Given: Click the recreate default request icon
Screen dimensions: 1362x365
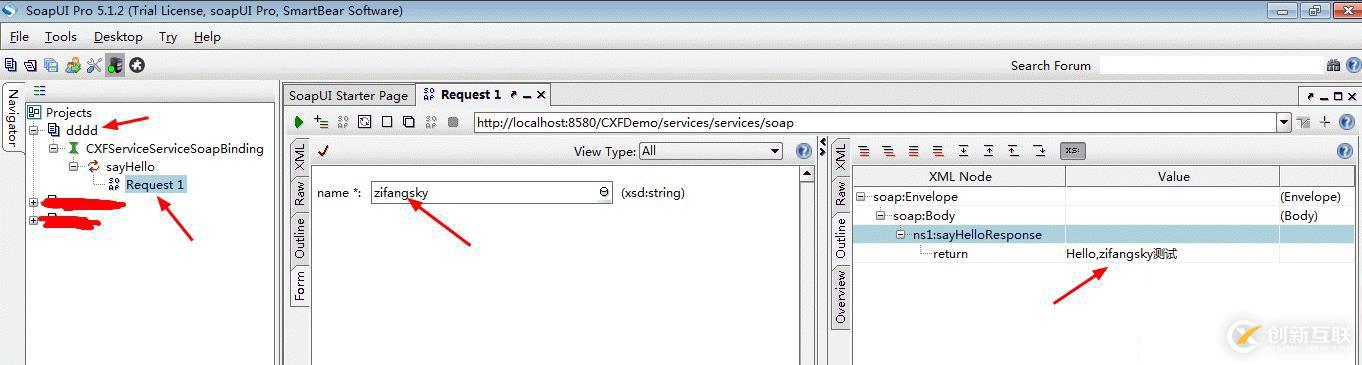Looking at the screenshot, I should (365, 122).
